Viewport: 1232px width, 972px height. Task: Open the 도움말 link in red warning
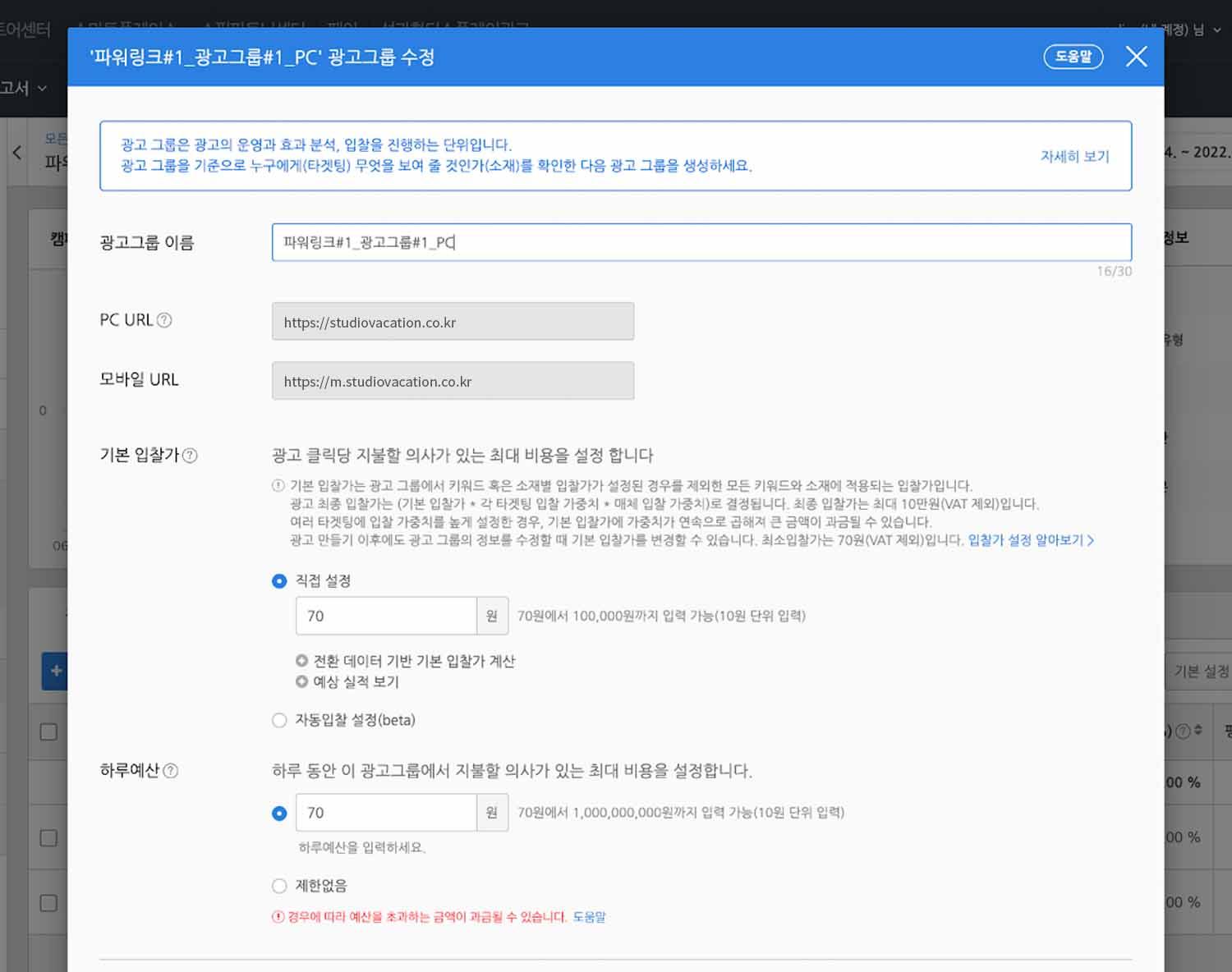click(x=589, y=917)
